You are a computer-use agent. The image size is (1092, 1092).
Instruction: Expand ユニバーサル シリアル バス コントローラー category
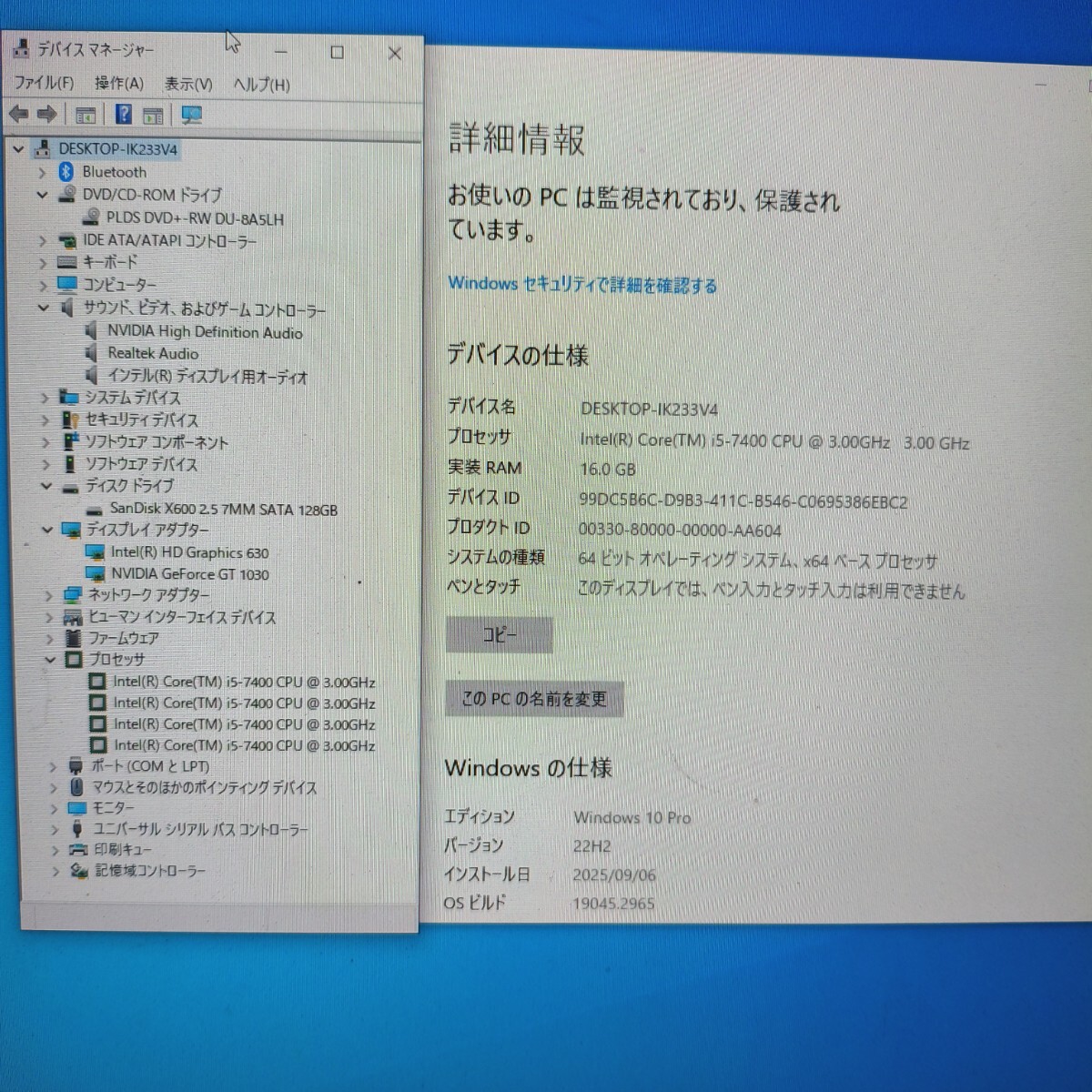tap(55, 830)
